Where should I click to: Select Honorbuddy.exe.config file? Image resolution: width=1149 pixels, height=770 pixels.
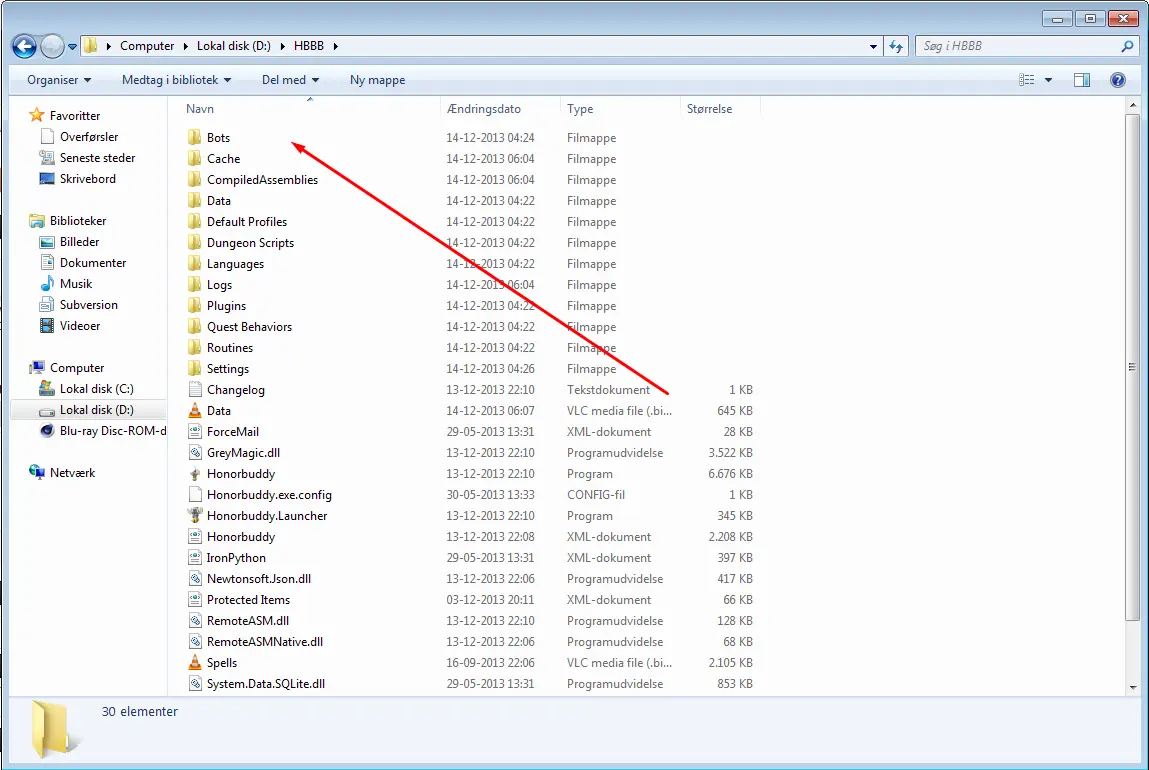(269, 495)
